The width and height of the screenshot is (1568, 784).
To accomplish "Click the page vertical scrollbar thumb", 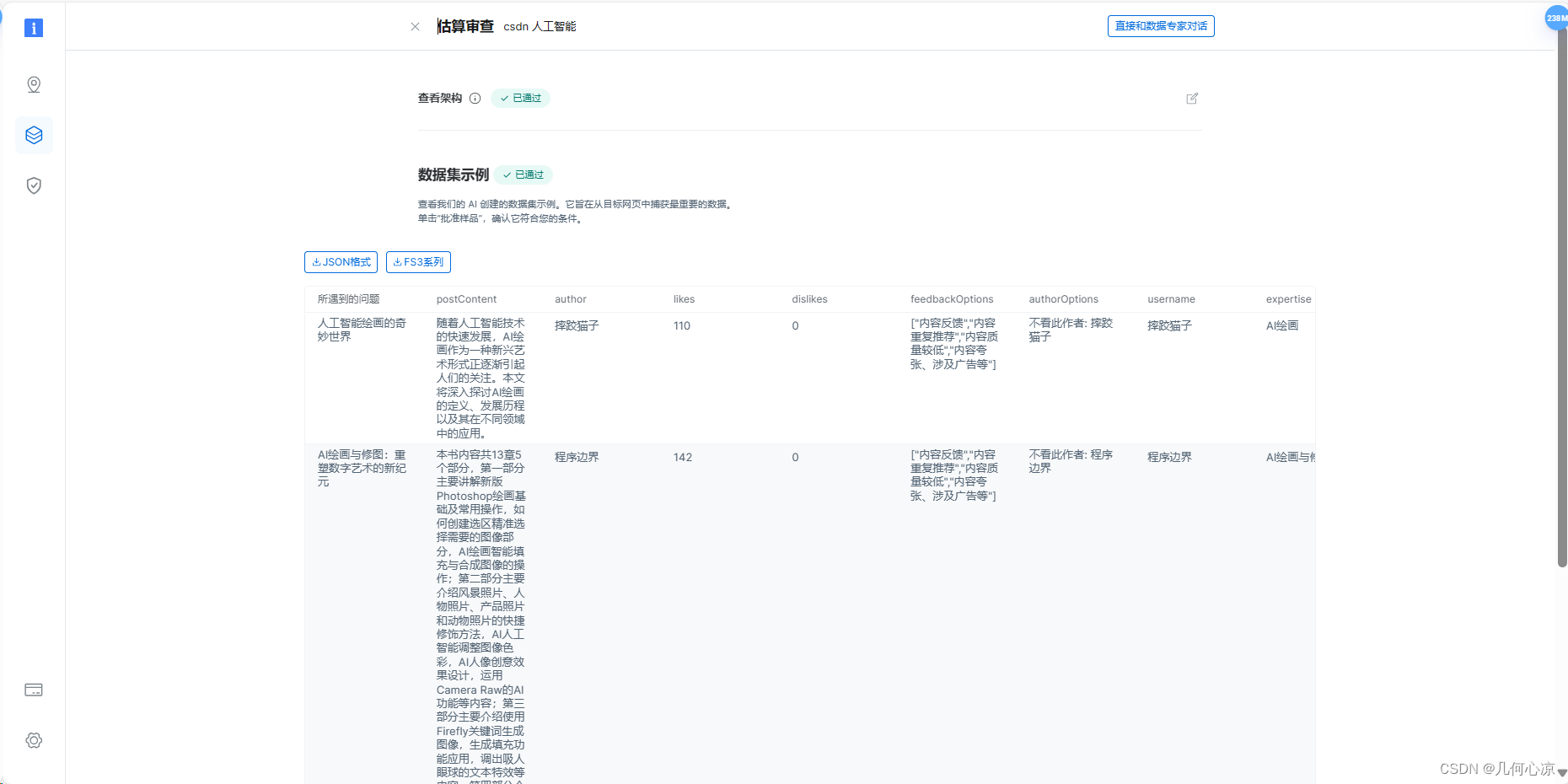I will [1562, 299].
